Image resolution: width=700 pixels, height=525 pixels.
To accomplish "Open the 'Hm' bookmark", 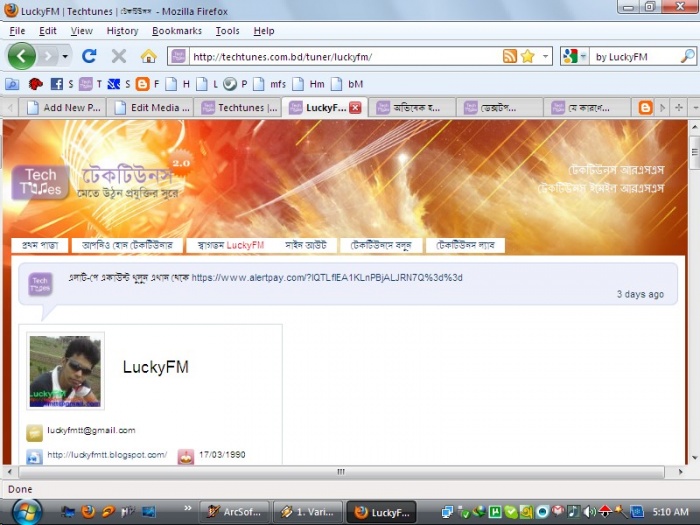I will pyautogui.click(x=308, y=83).
